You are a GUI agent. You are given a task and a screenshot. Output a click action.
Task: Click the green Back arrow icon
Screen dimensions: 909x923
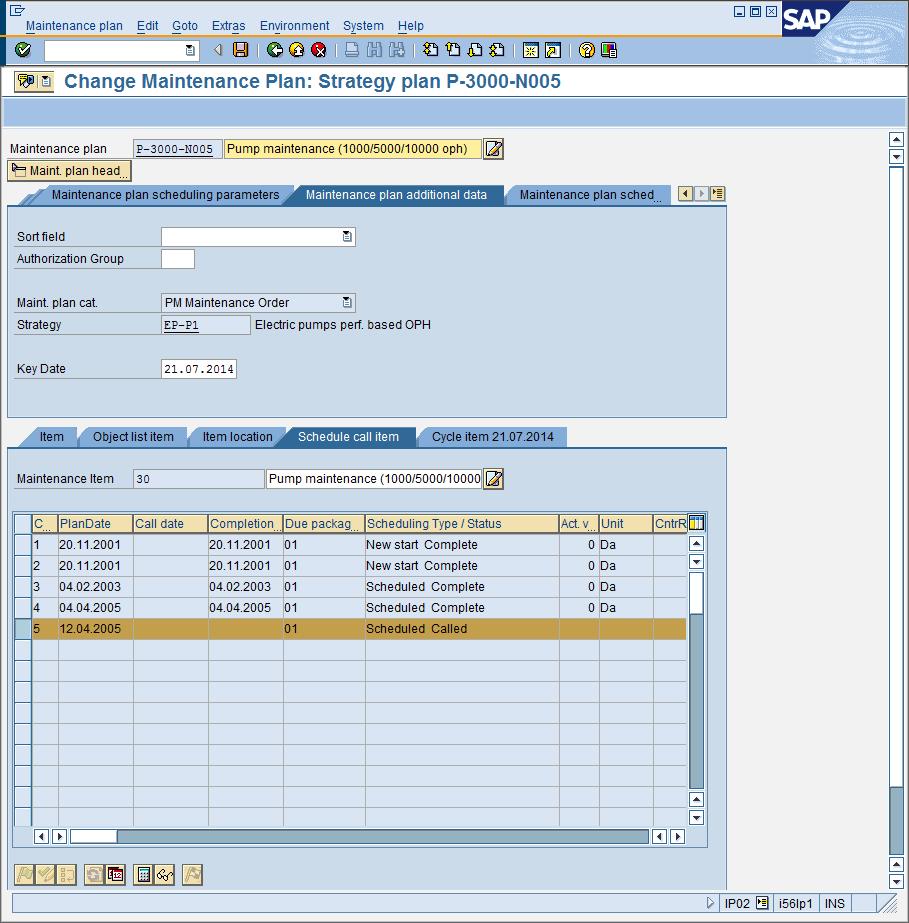tap(274, 50)
